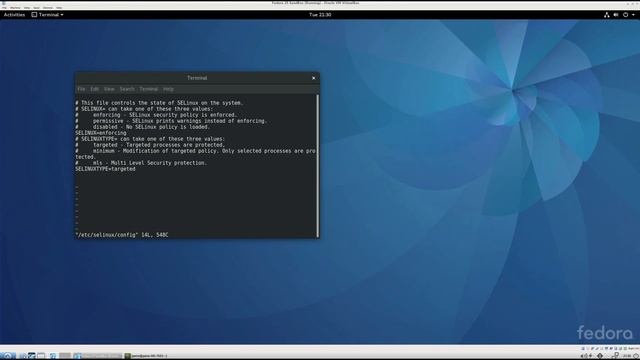This screenshot has height=360, width=640.
Task: Click the 'enforcing - SELinux security policy is enforced' line
Action: 156,115
